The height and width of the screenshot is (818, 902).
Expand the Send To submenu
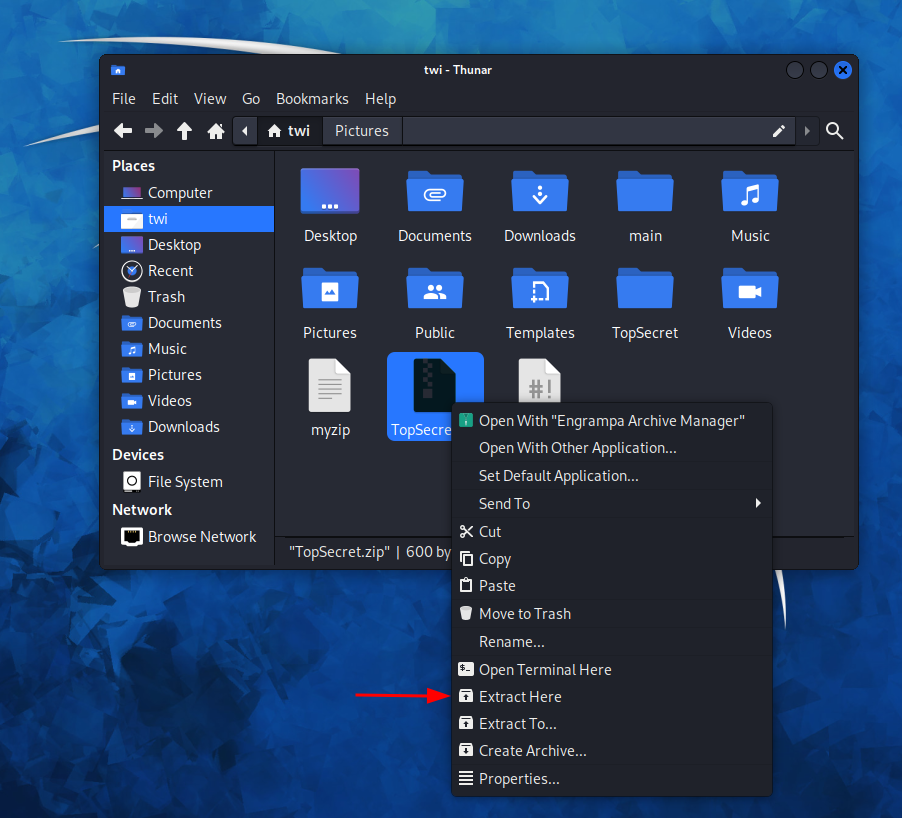pos(611,504)
